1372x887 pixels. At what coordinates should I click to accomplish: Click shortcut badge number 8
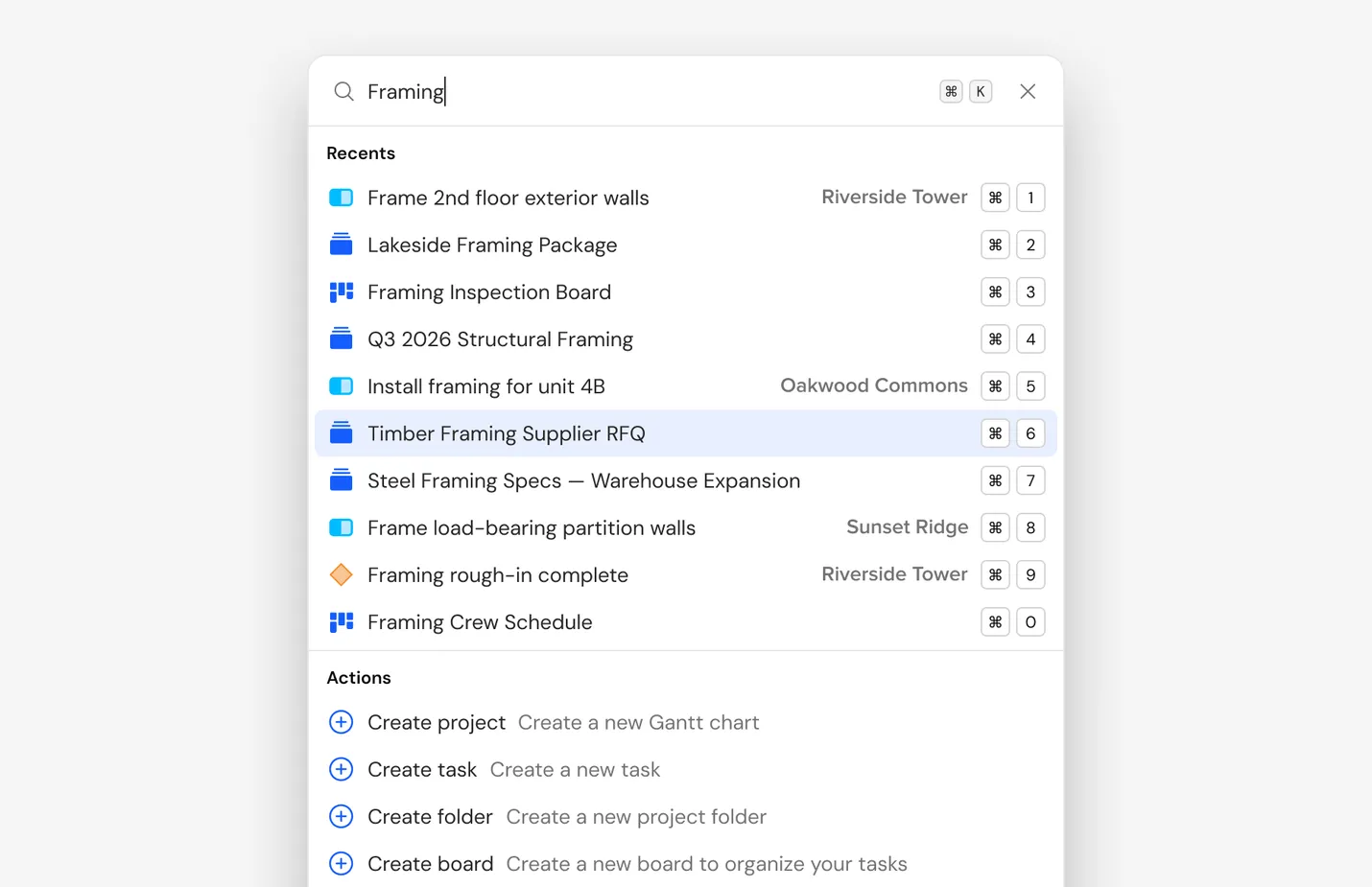tap(1030, 527)
